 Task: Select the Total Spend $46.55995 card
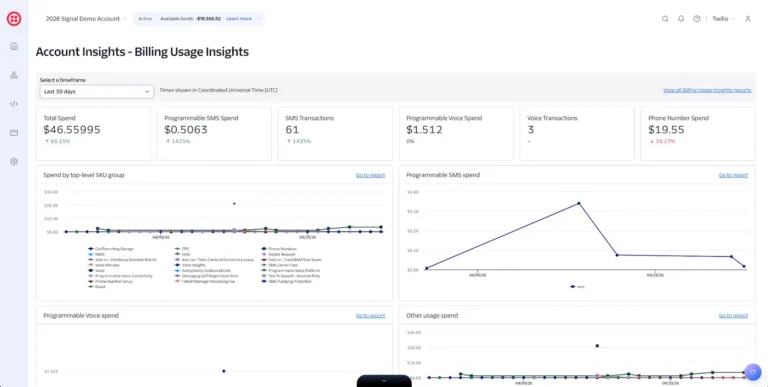[93, 134]
